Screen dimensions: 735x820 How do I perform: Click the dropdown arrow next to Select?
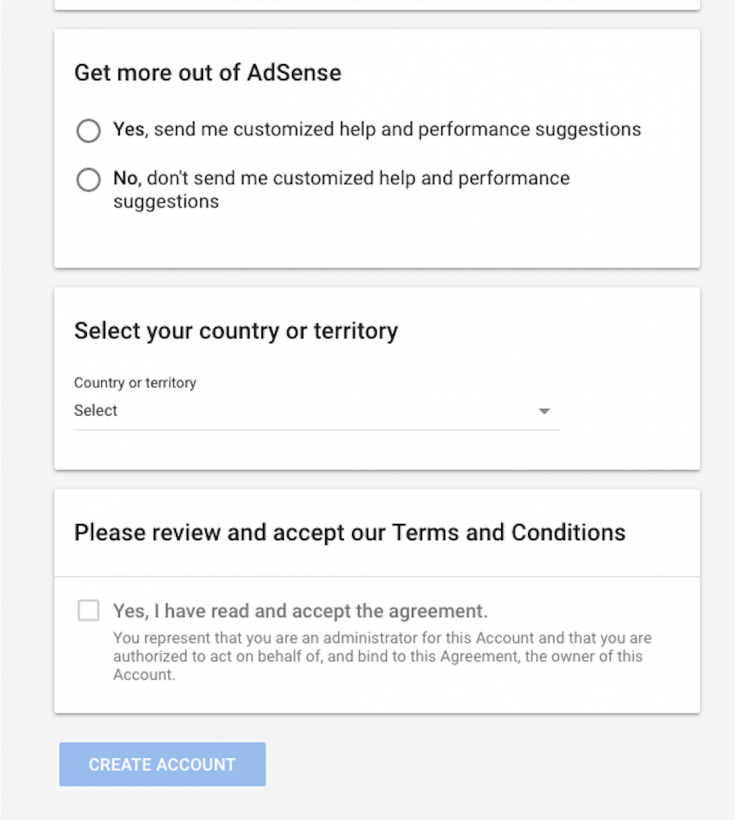point(544,410)
